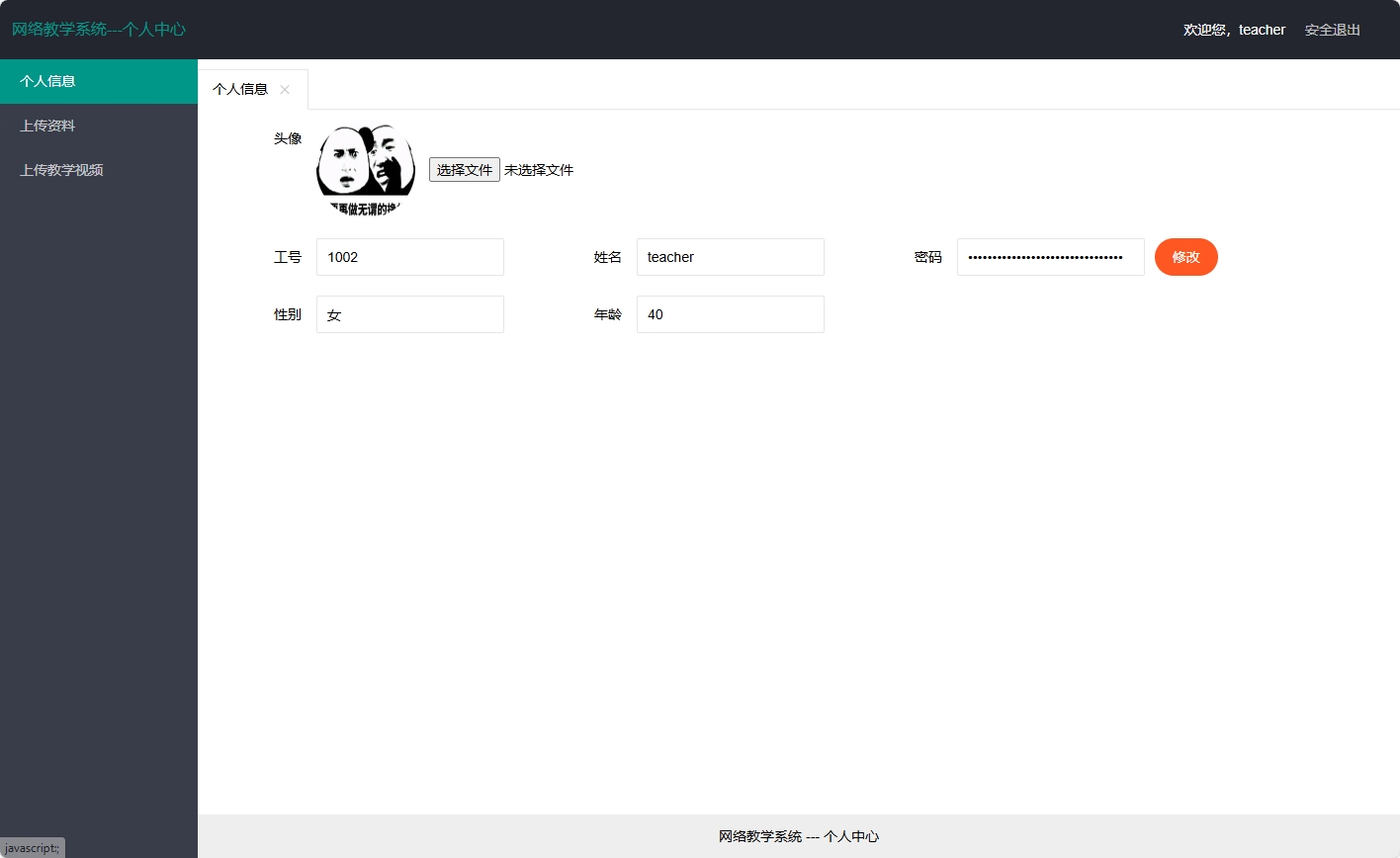Click the javascript status label bottom-left
1400x858 pixels.
[31, 847]
